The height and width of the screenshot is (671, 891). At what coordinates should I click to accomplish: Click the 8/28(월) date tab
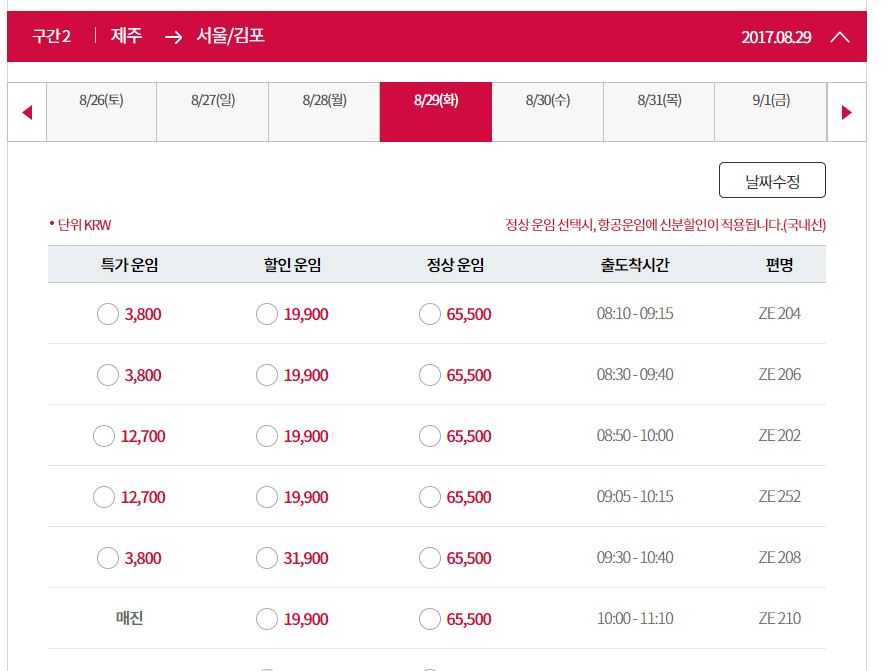(324, 100)
